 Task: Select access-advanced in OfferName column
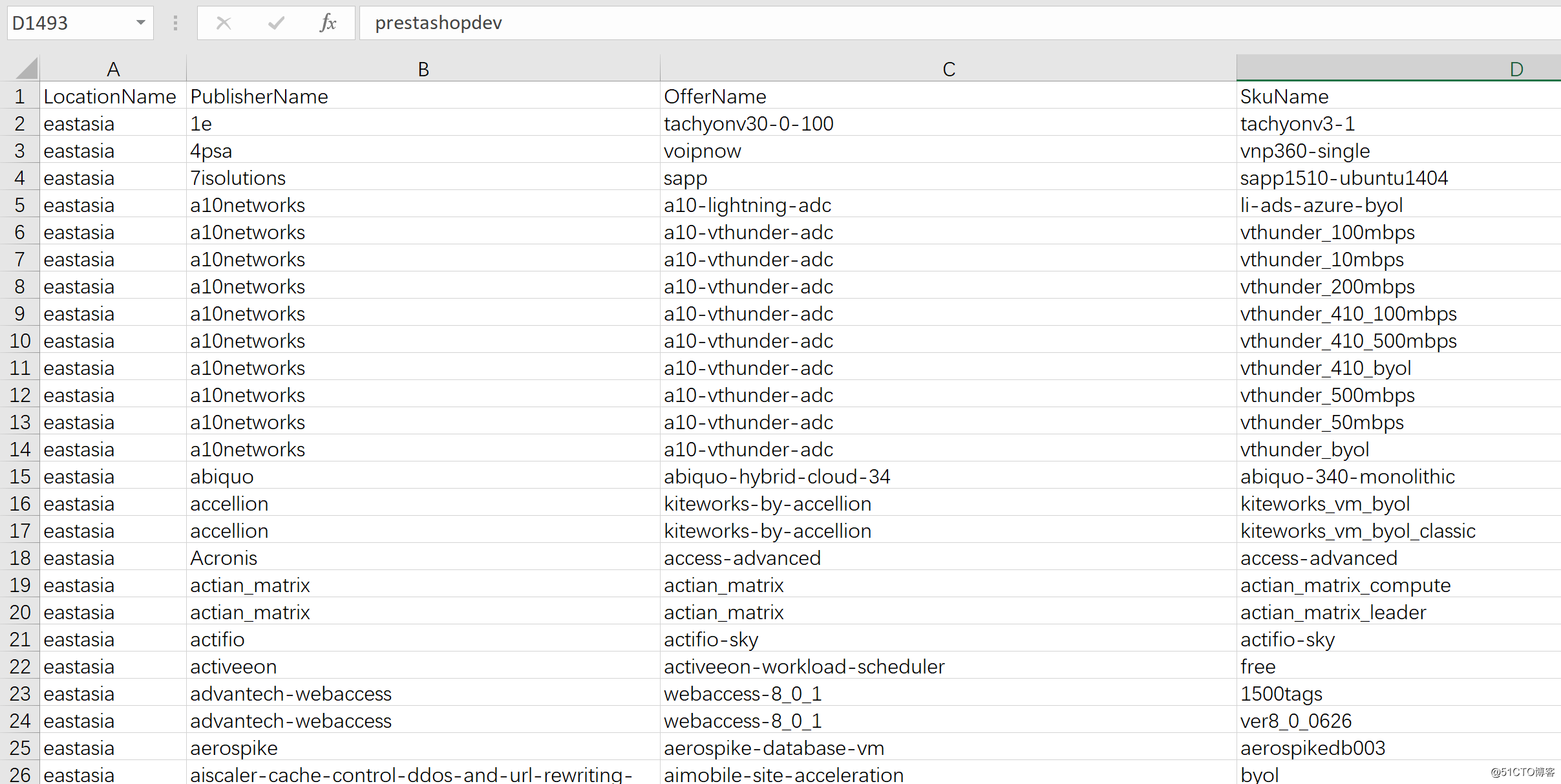pyautogui.click(x=948, y=558)
